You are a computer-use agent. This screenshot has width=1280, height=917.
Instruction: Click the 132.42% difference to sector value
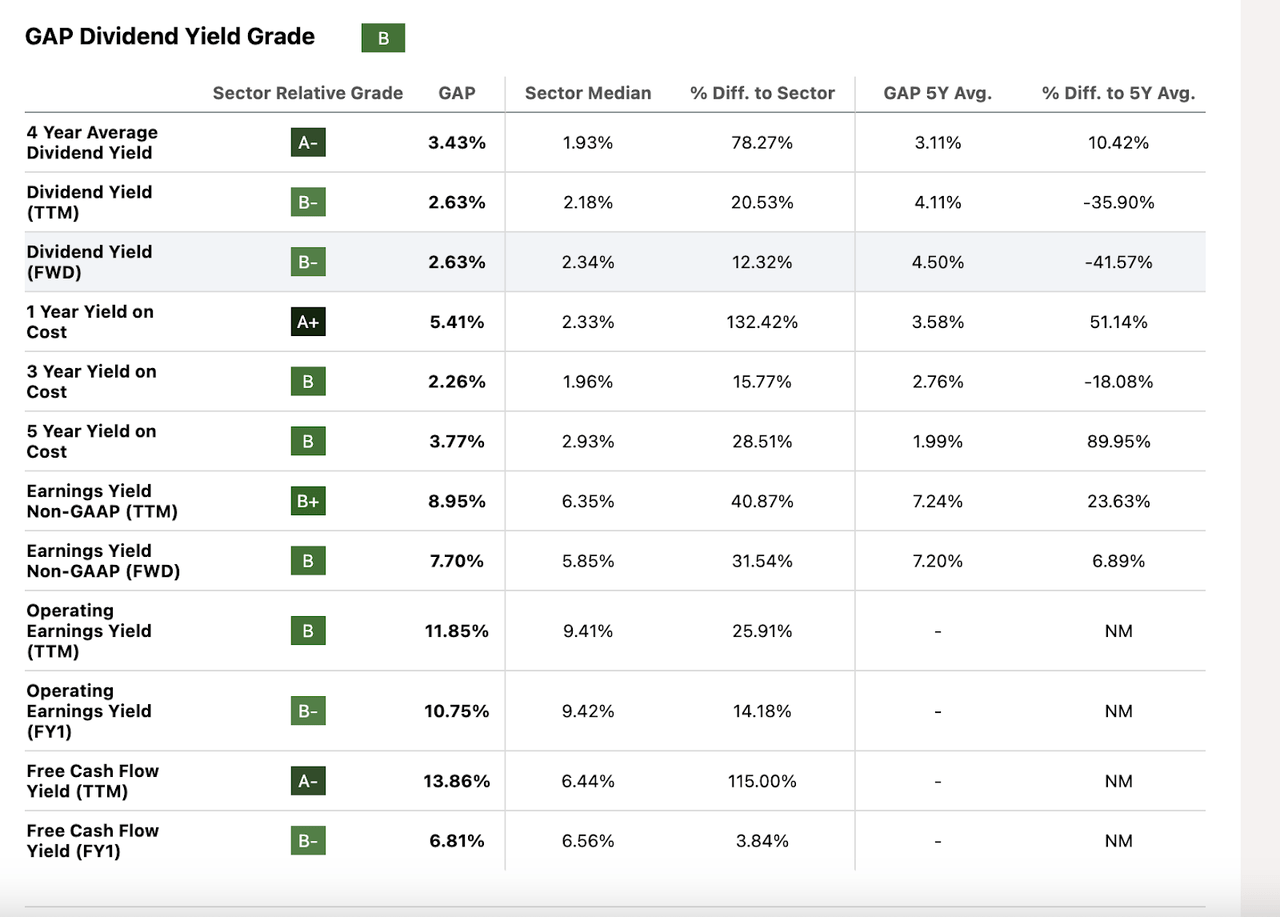(762, 322)
